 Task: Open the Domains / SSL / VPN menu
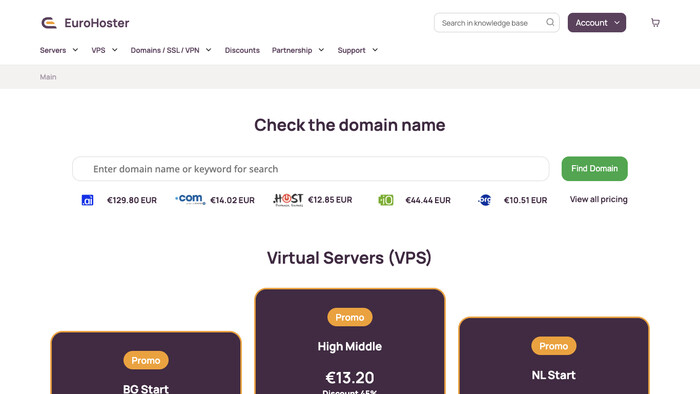click(165, 50)
